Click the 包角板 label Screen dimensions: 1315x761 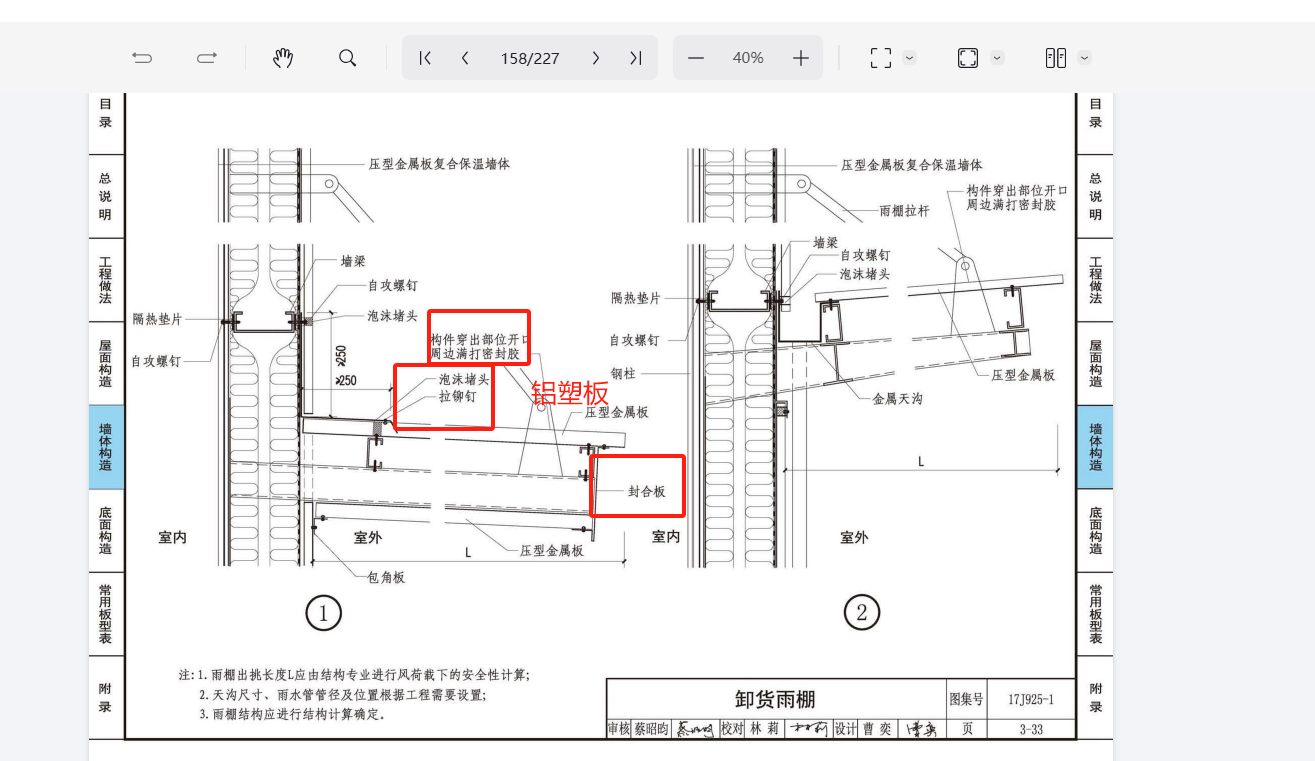pos(386,577)
